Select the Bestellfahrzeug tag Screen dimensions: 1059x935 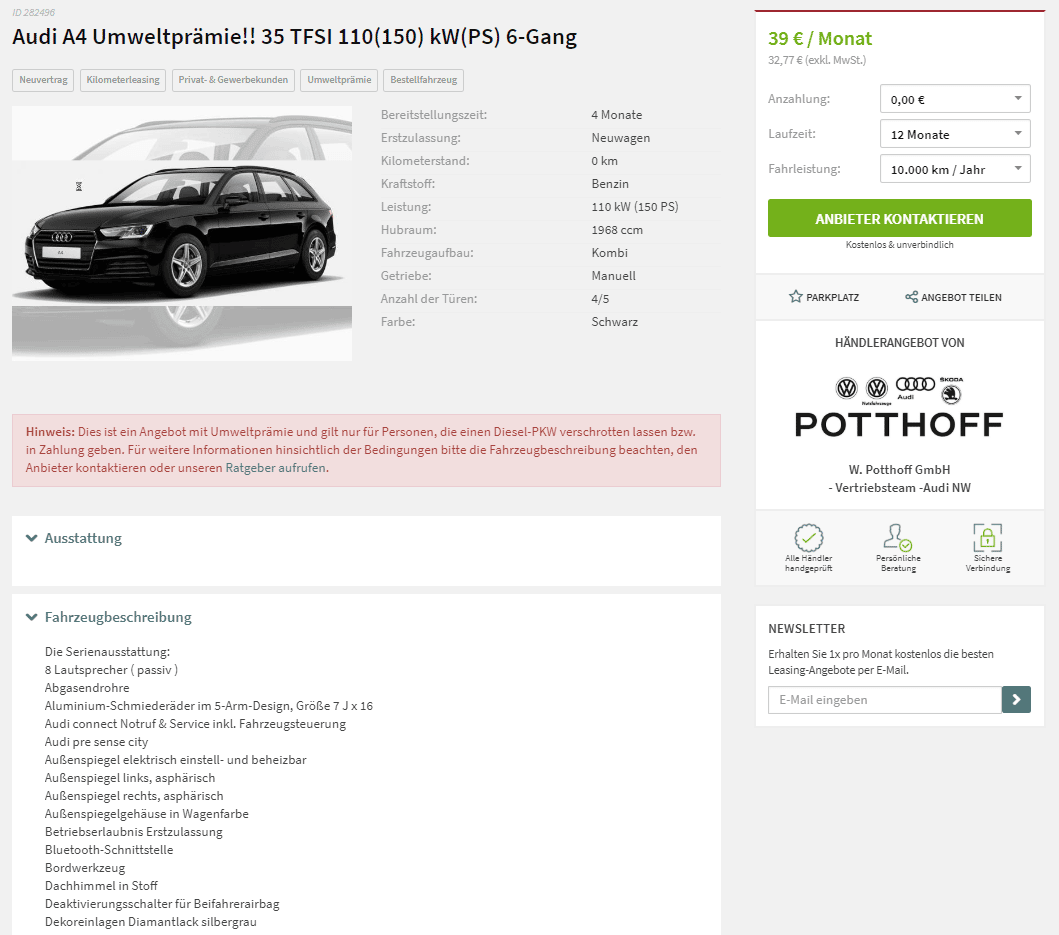(x=423, y=80)
